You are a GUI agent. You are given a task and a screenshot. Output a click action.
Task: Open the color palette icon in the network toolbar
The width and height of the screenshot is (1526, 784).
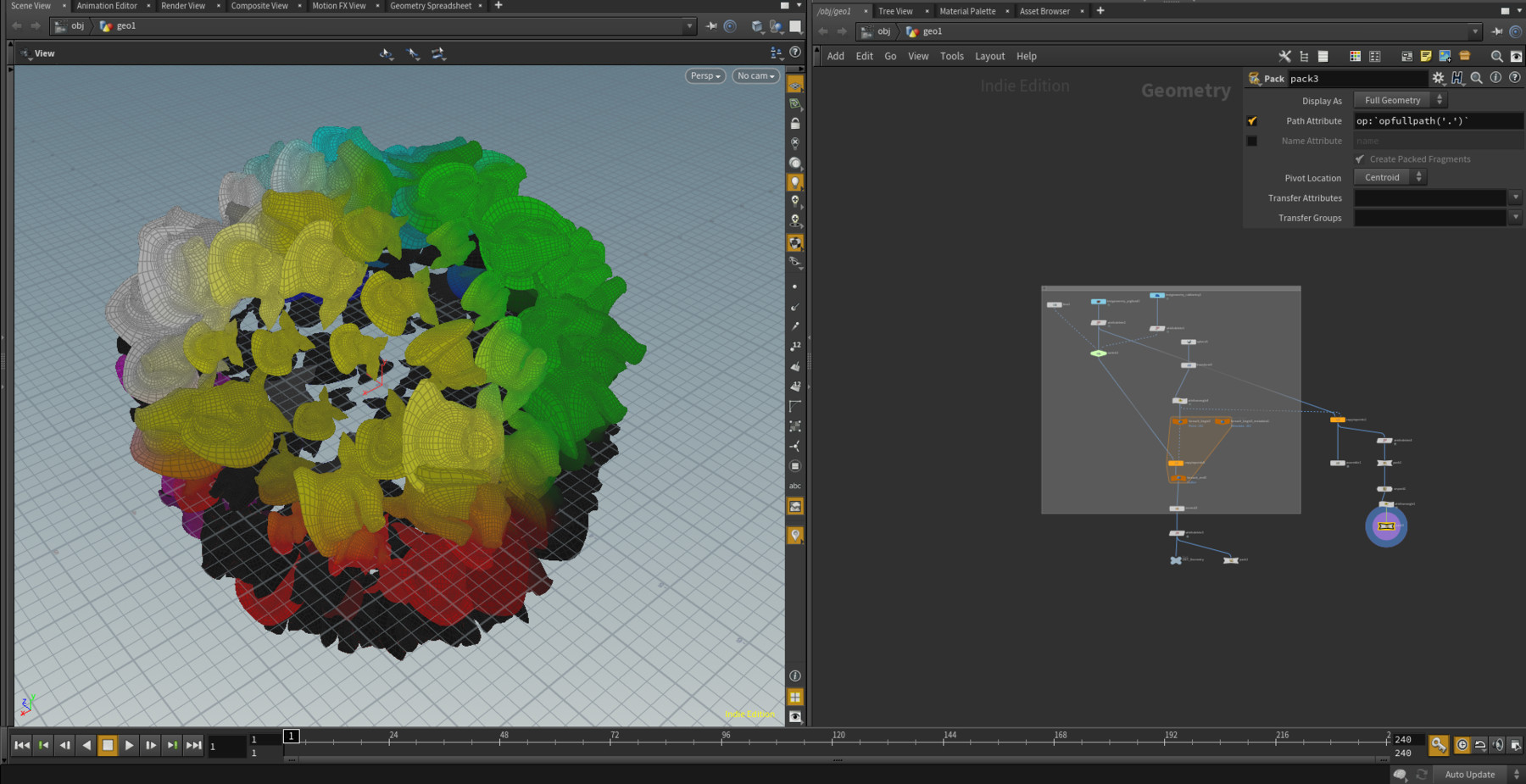[x=1355, y=56]
